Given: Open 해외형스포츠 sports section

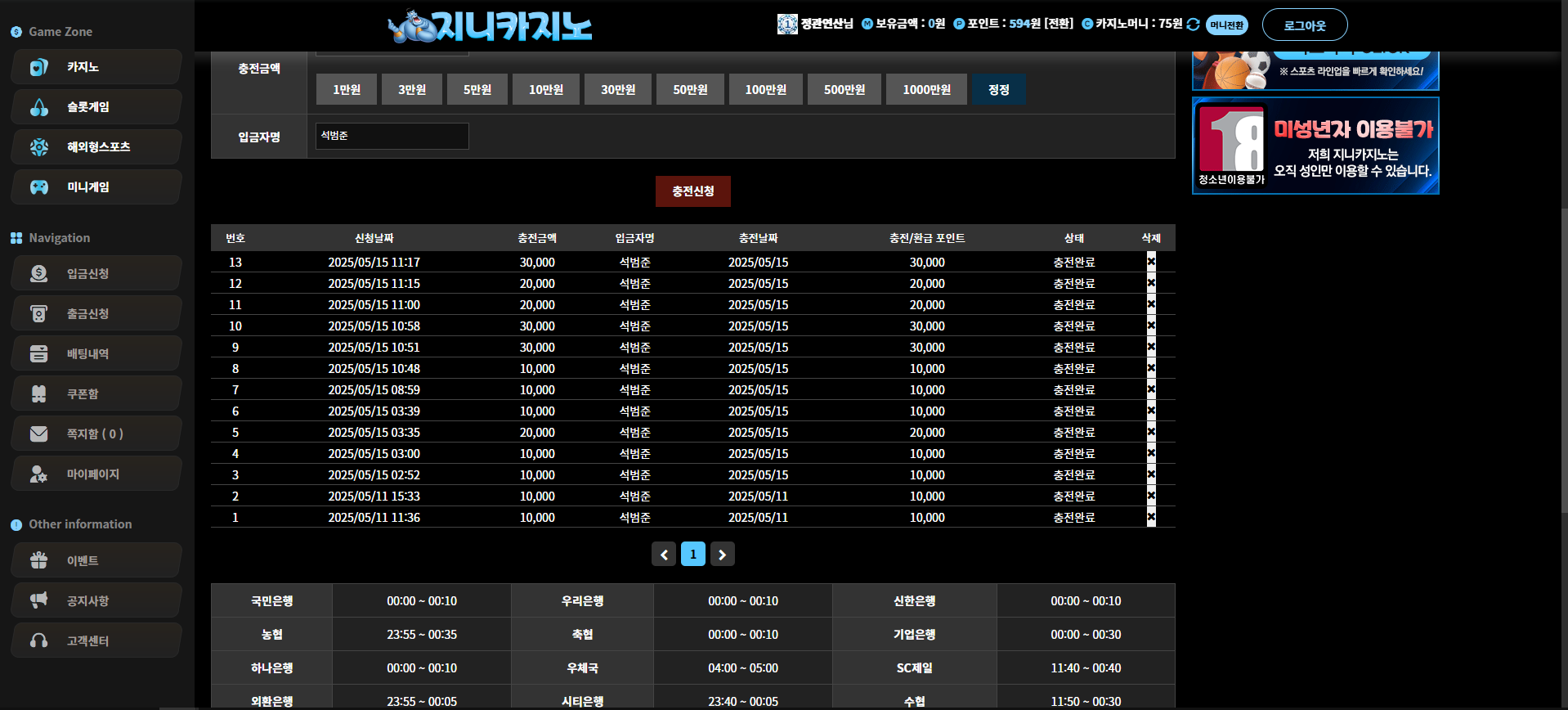Looking at the screenshot, I should click(96, 147).
